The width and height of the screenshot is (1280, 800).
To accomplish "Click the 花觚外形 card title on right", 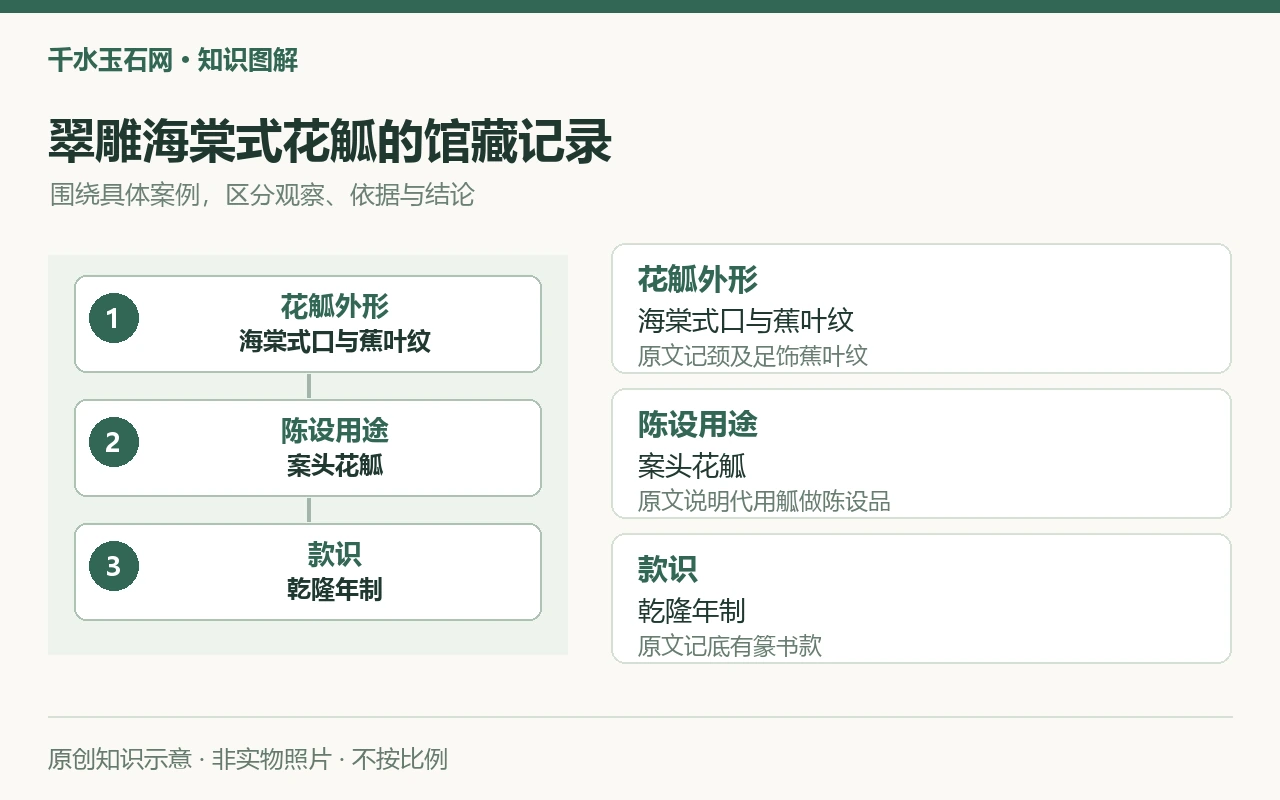I will [x=697, y=280].
